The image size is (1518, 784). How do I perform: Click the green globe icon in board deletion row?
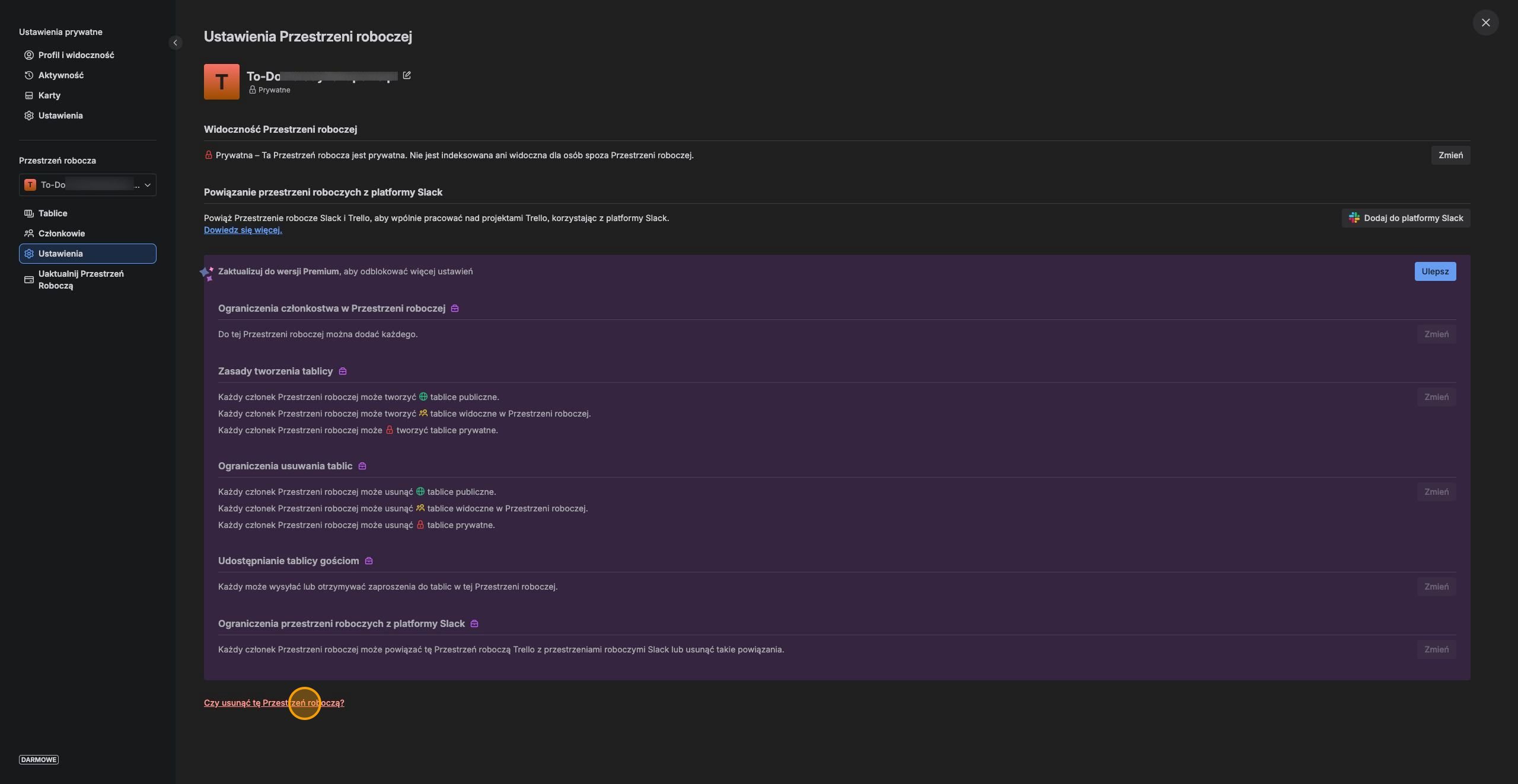(420, 492)
